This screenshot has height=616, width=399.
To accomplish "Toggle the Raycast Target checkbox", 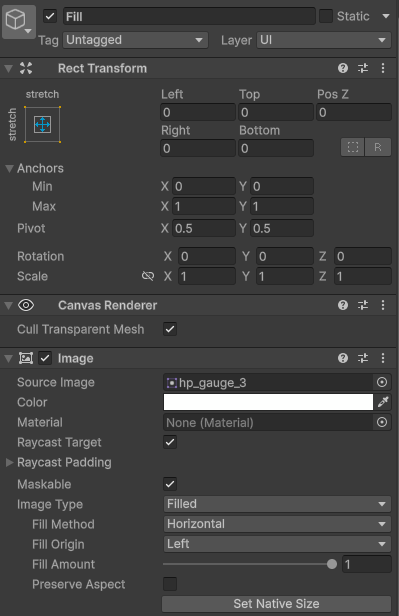I will 170,442.
